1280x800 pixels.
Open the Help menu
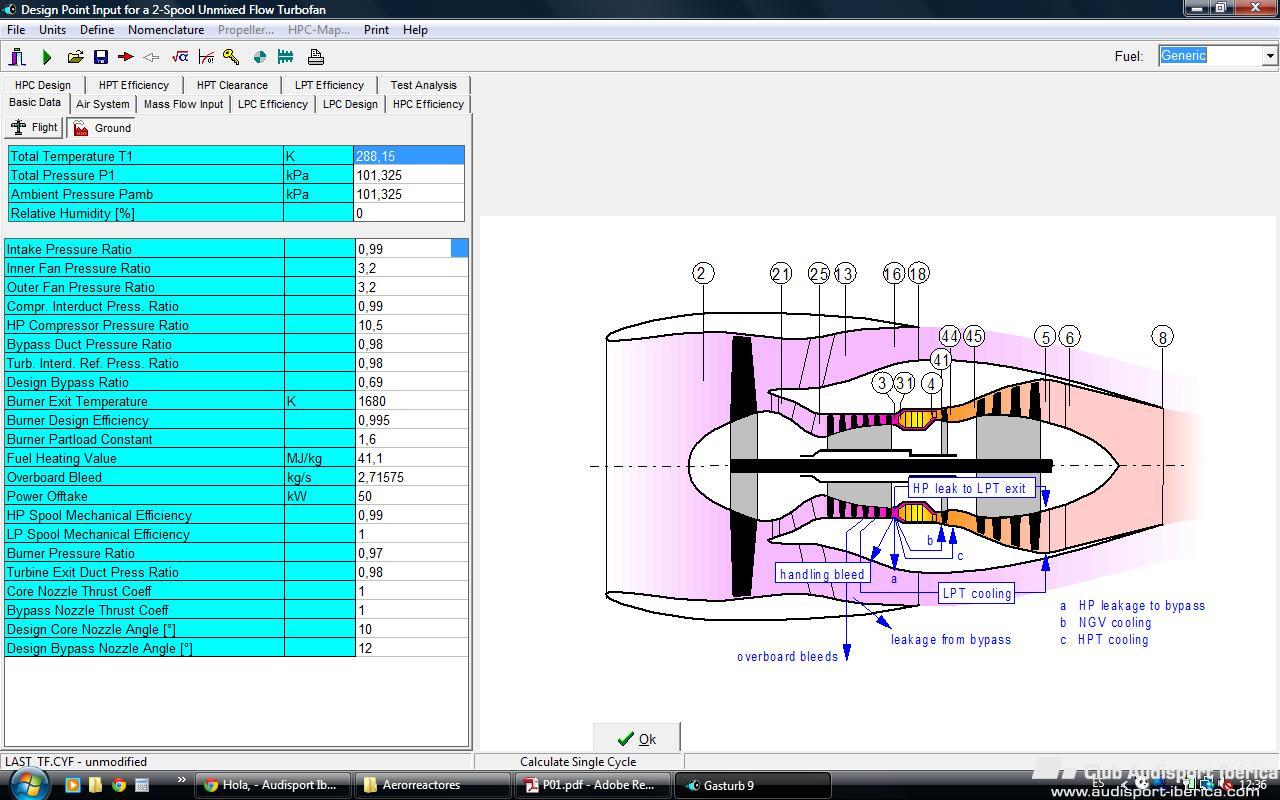point(415,30)
